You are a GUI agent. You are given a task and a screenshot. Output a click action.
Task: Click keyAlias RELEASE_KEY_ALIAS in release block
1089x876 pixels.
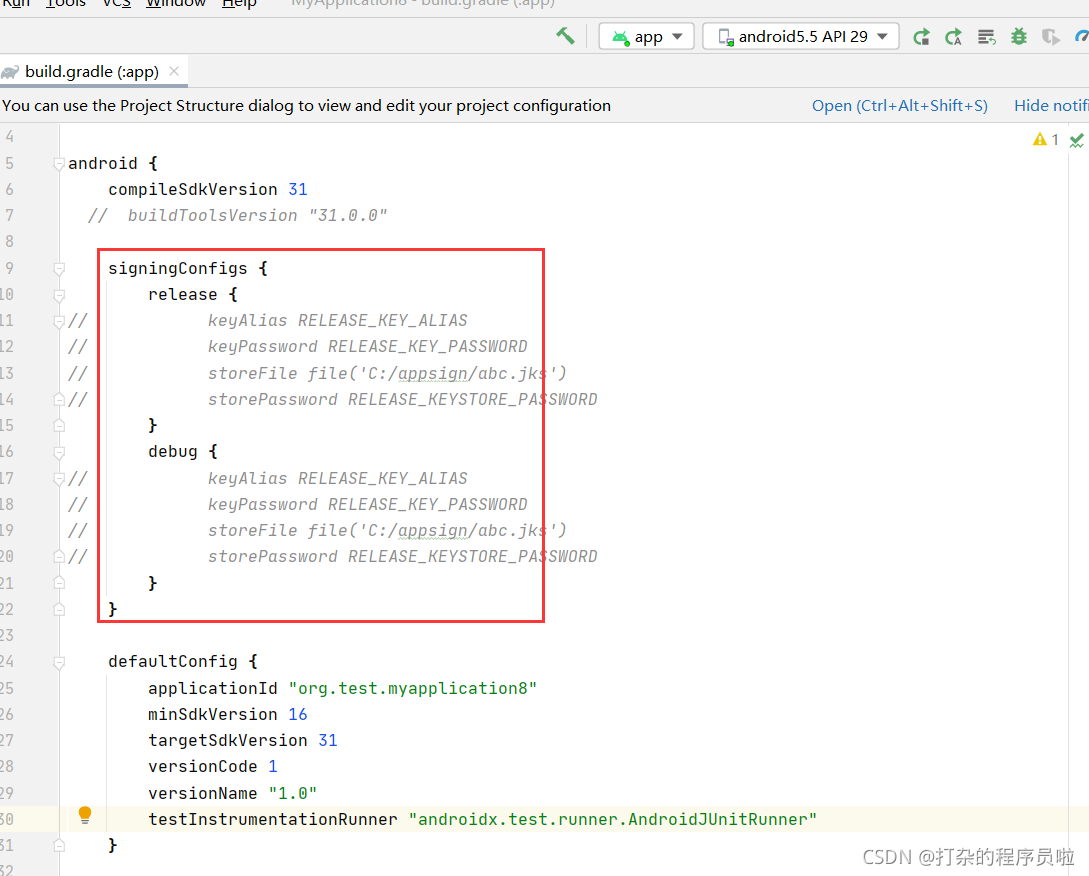pos(338,321)
